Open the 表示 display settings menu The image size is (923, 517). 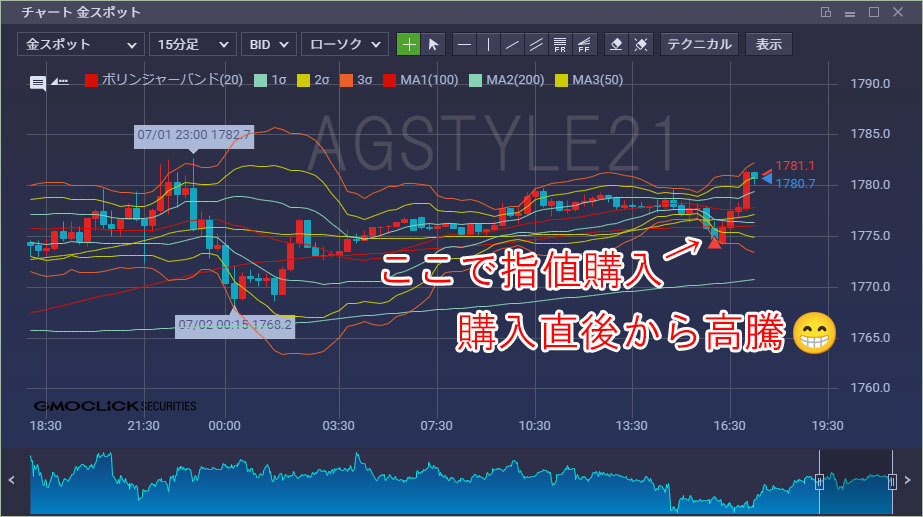coord(769,44)
